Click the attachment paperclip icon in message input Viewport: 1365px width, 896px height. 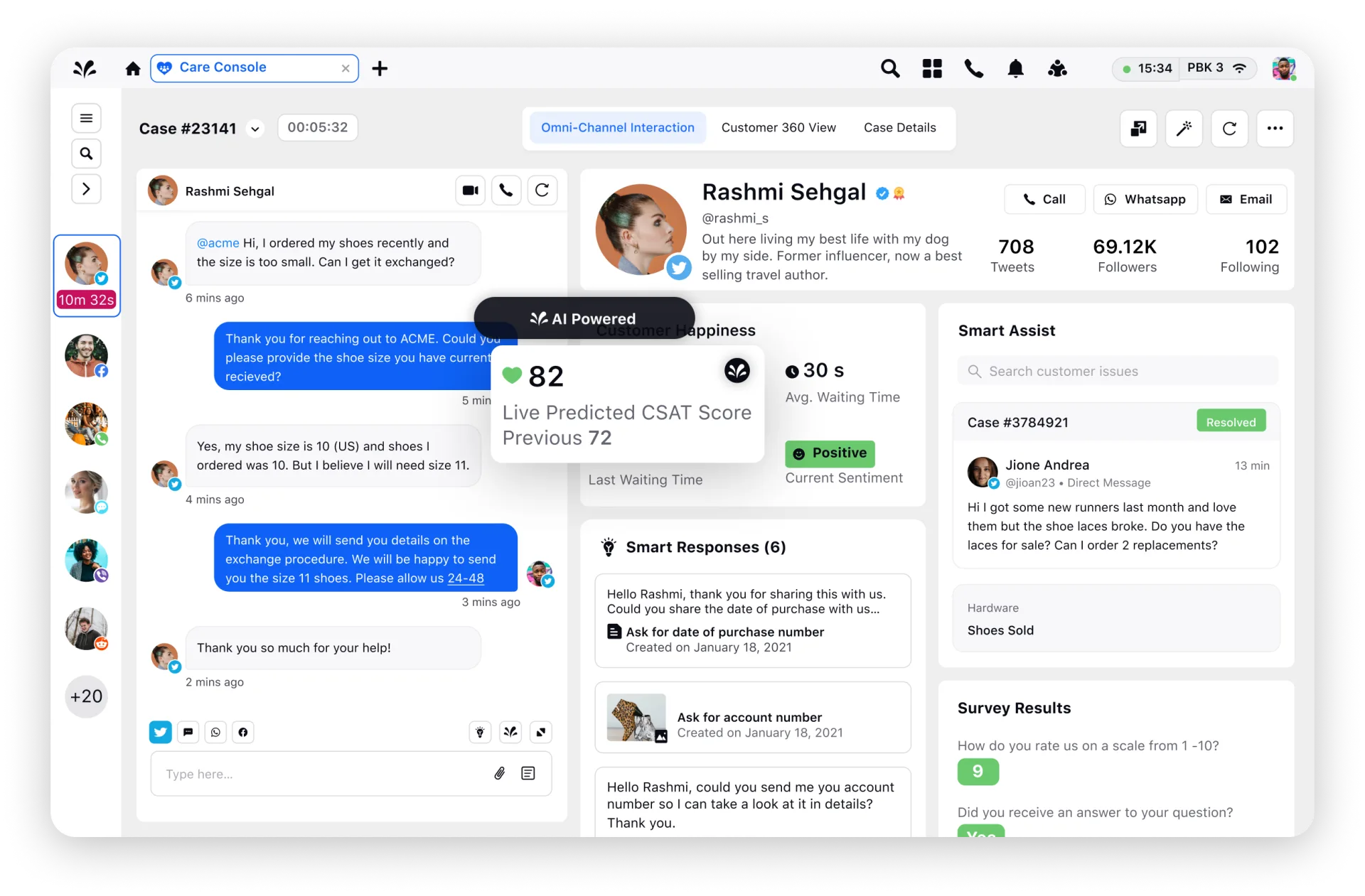click(499, 774)
